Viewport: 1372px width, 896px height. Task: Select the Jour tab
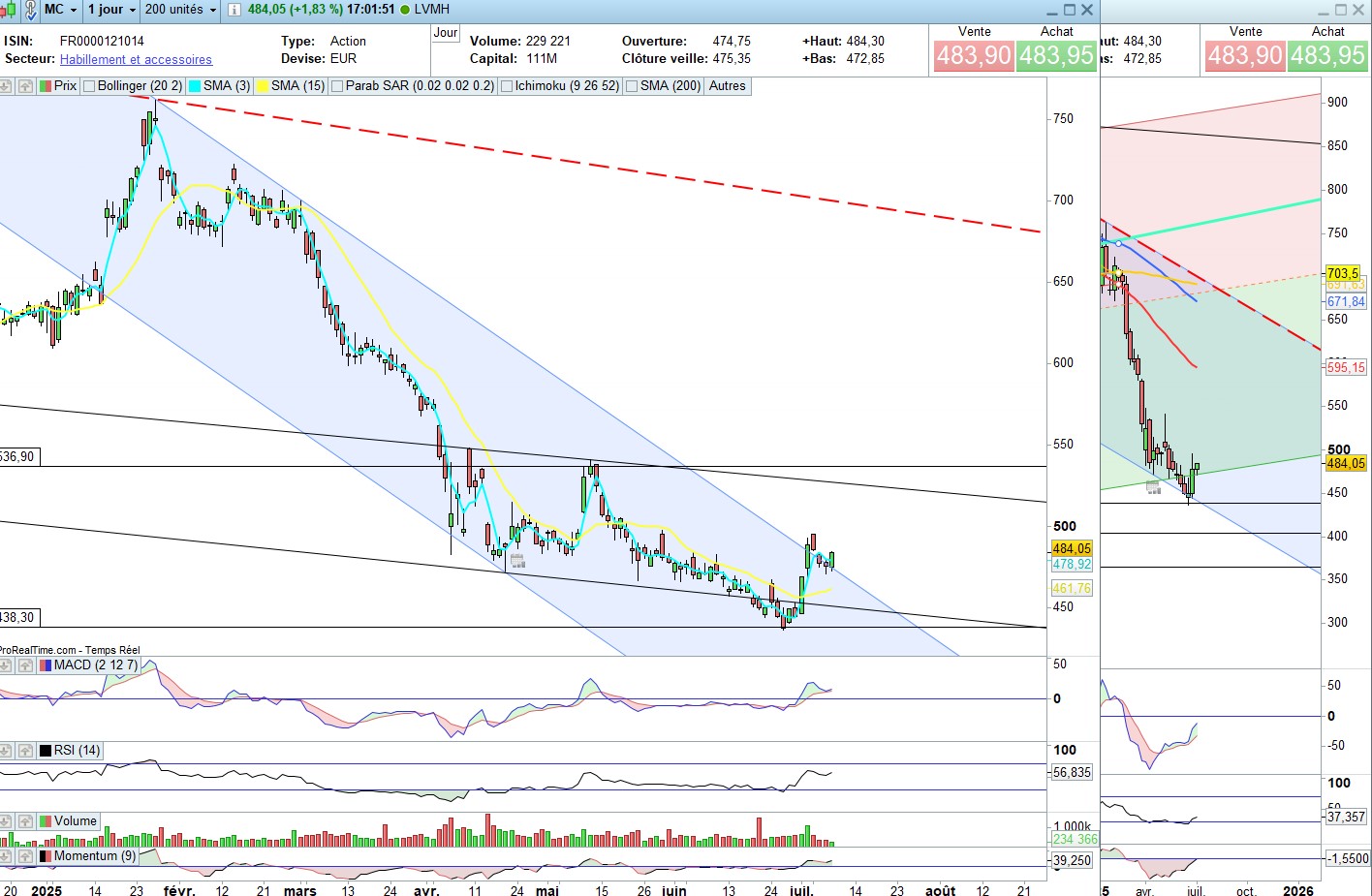446,33
